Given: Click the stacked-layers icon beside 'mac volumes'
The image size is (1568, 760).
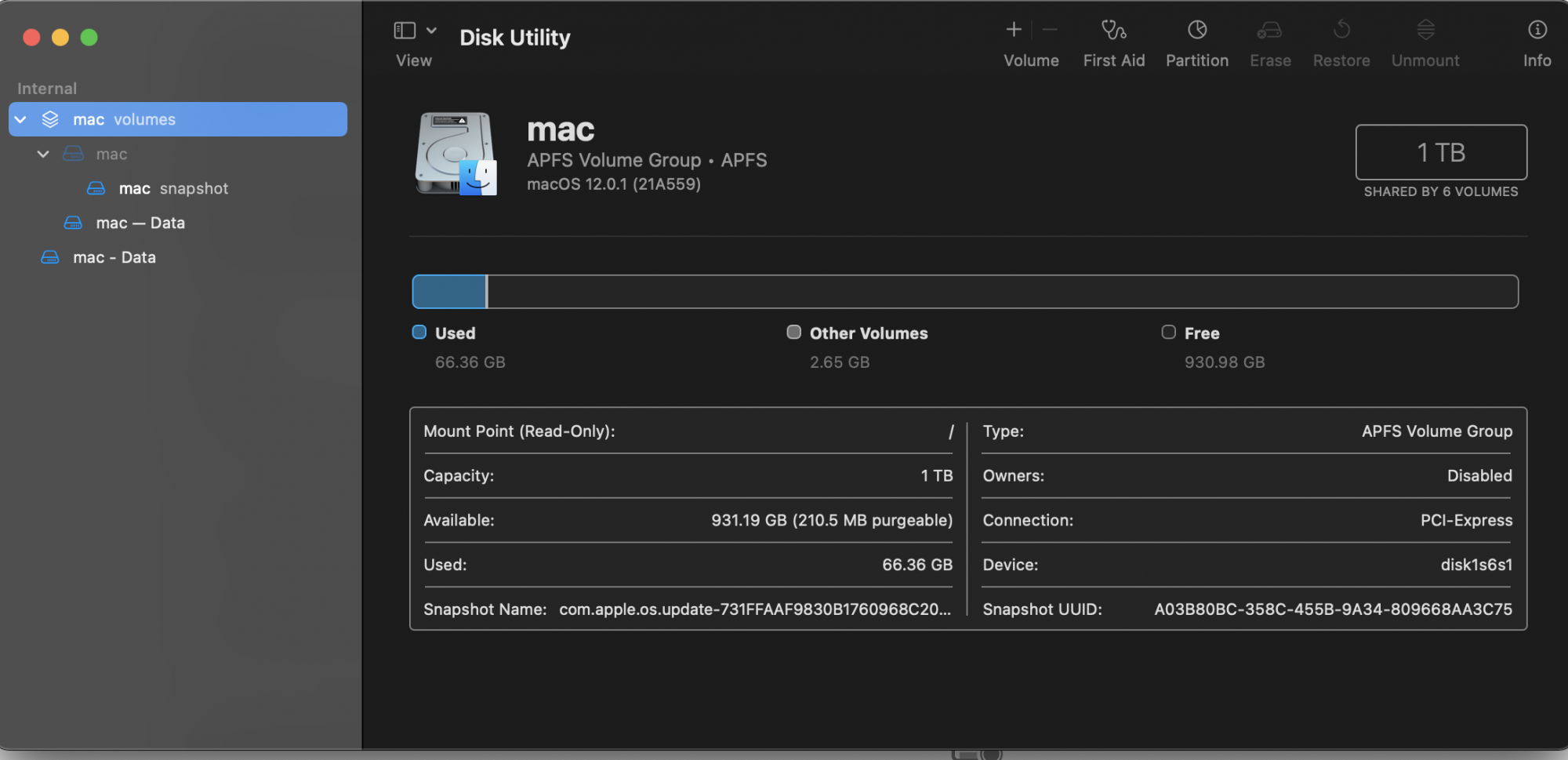Looking at the screenshot, I should coord(50,119).
